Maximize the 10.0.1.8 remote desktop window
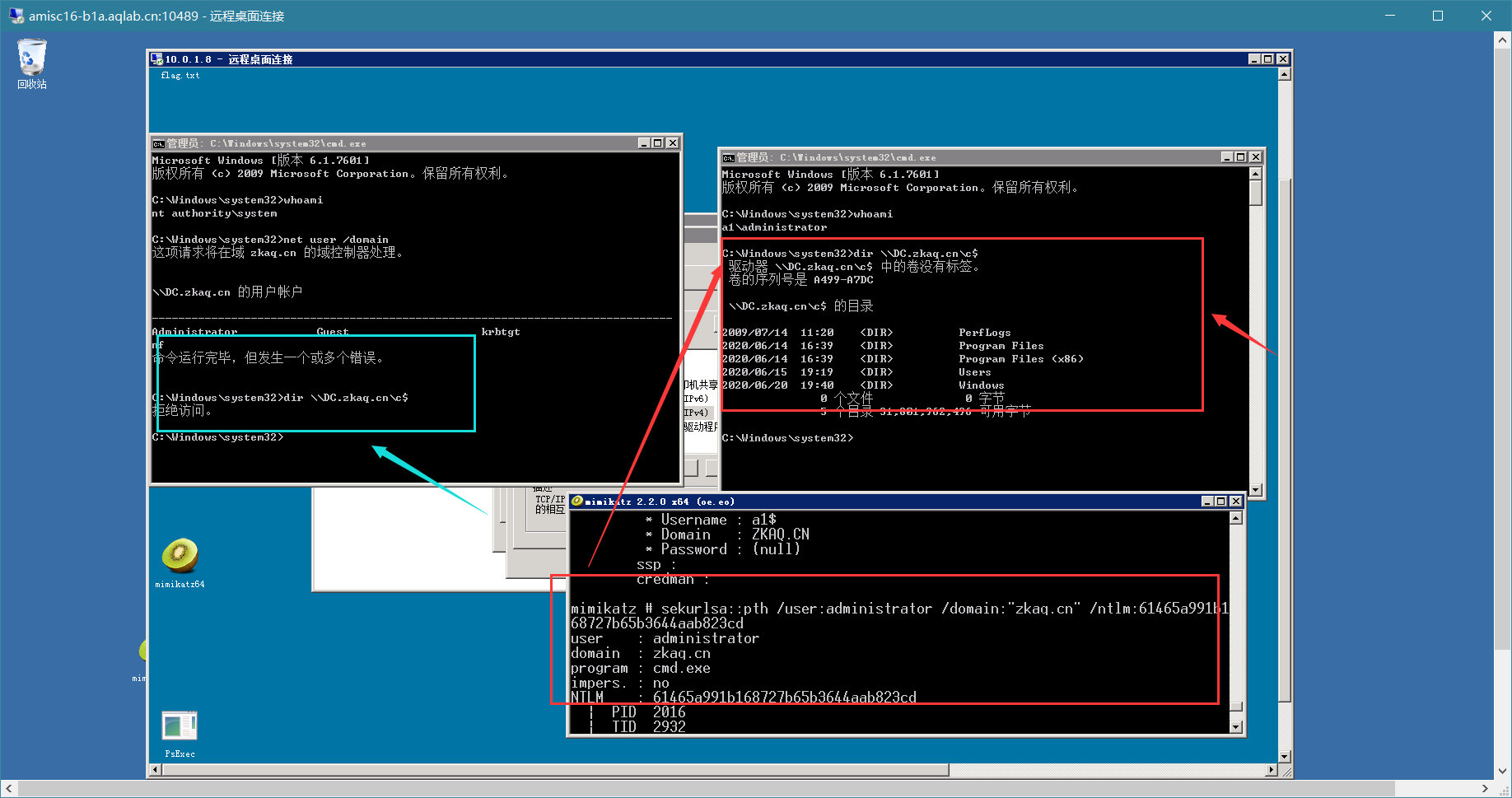The height and width of the screenshot is (798, 1512). point(1268,59)
